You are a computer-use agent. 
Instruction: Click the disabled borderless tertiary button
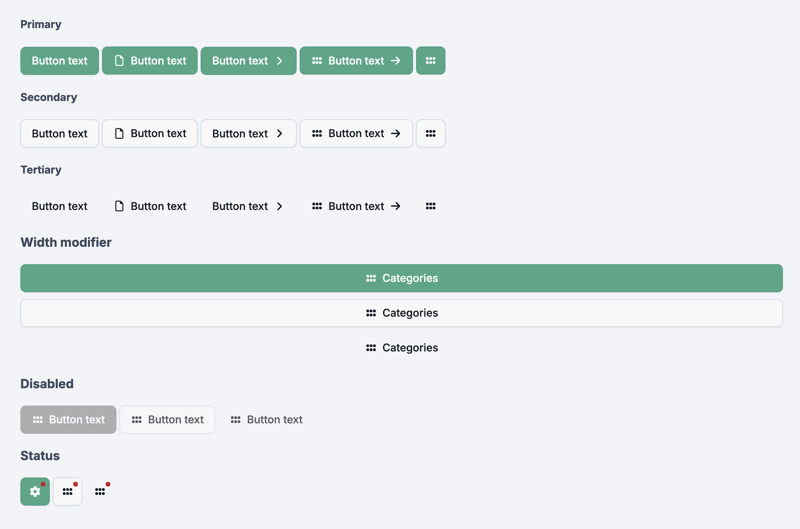266,420
